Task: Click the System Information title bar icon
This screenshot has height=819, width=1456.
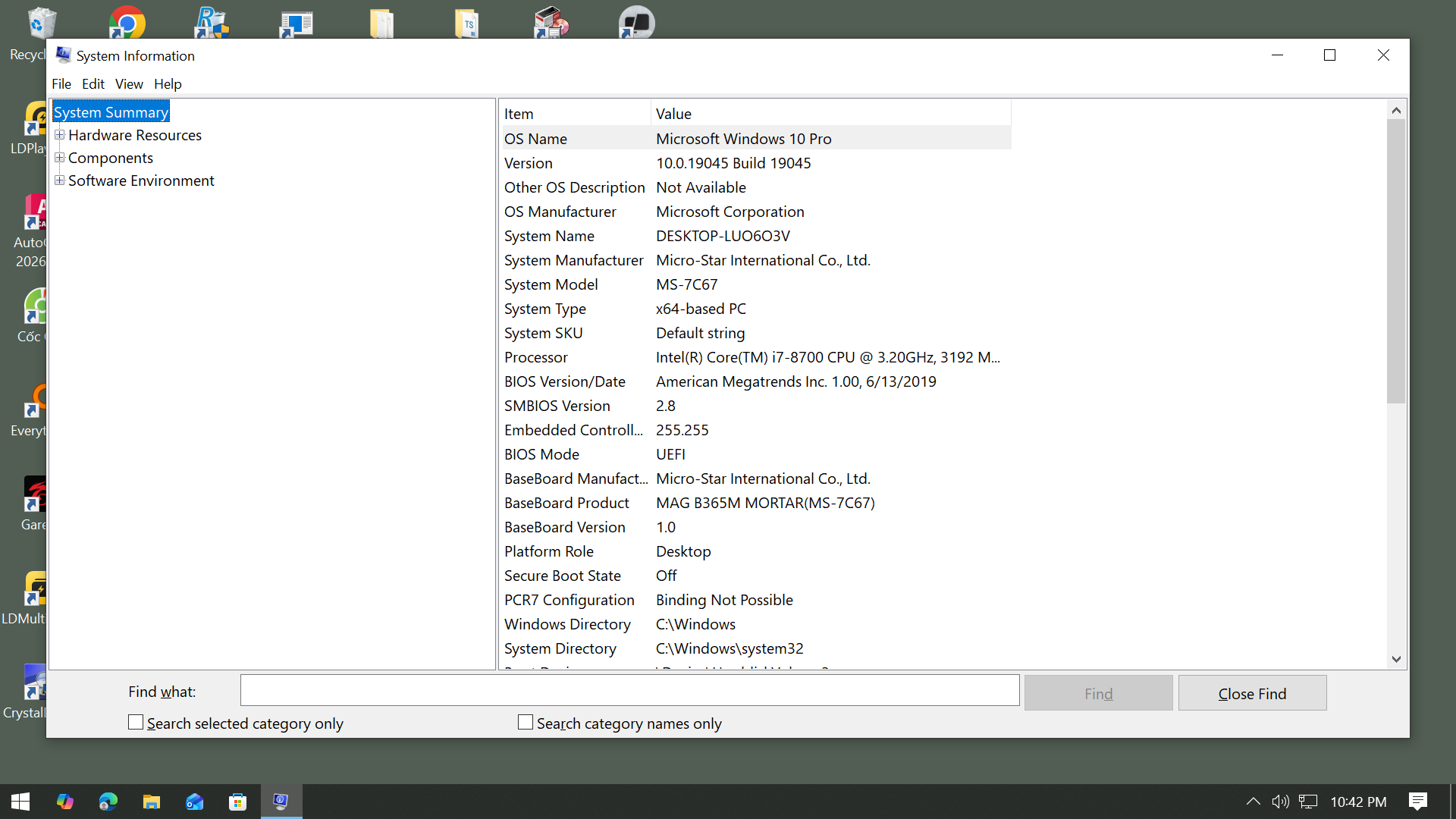Action: pyautogui.click(x=64, y=55)
